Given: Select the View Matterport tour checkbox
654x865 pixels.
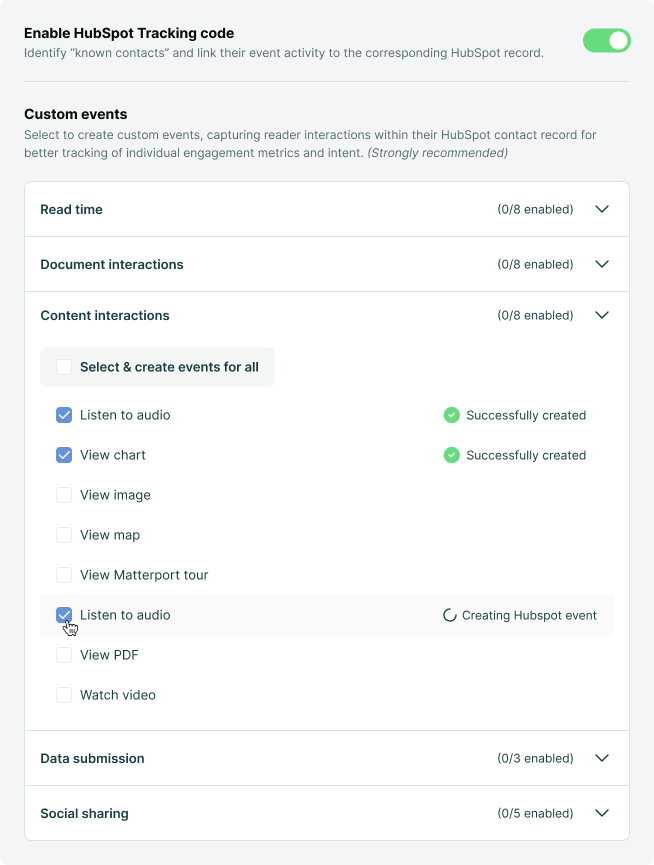Looking at the screenshot, I should coord(64,575).
